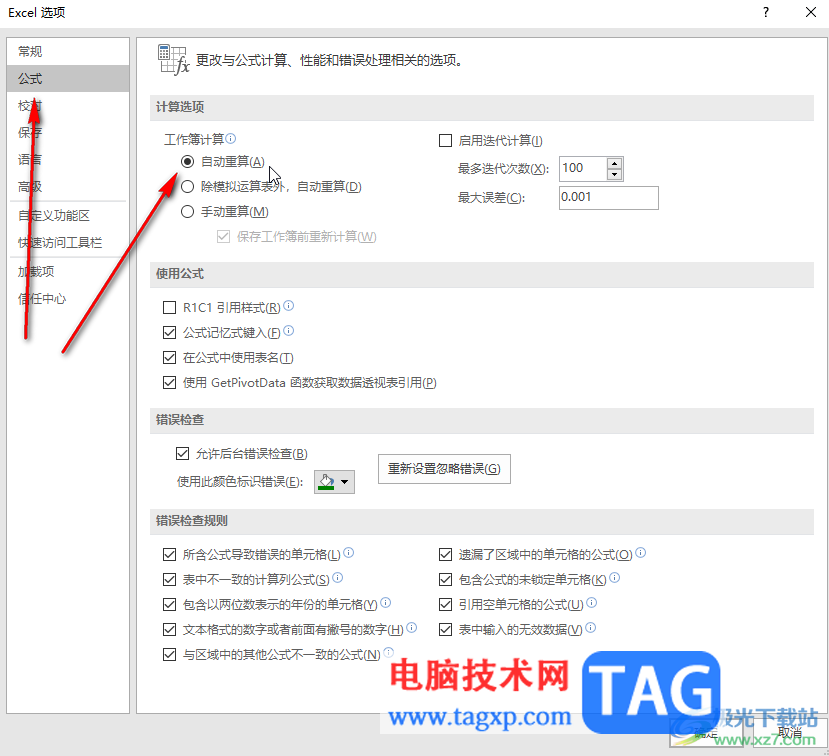Open 自定义功能区 category
The width and height of the screenshot is (829, 756).
[68, 216]
